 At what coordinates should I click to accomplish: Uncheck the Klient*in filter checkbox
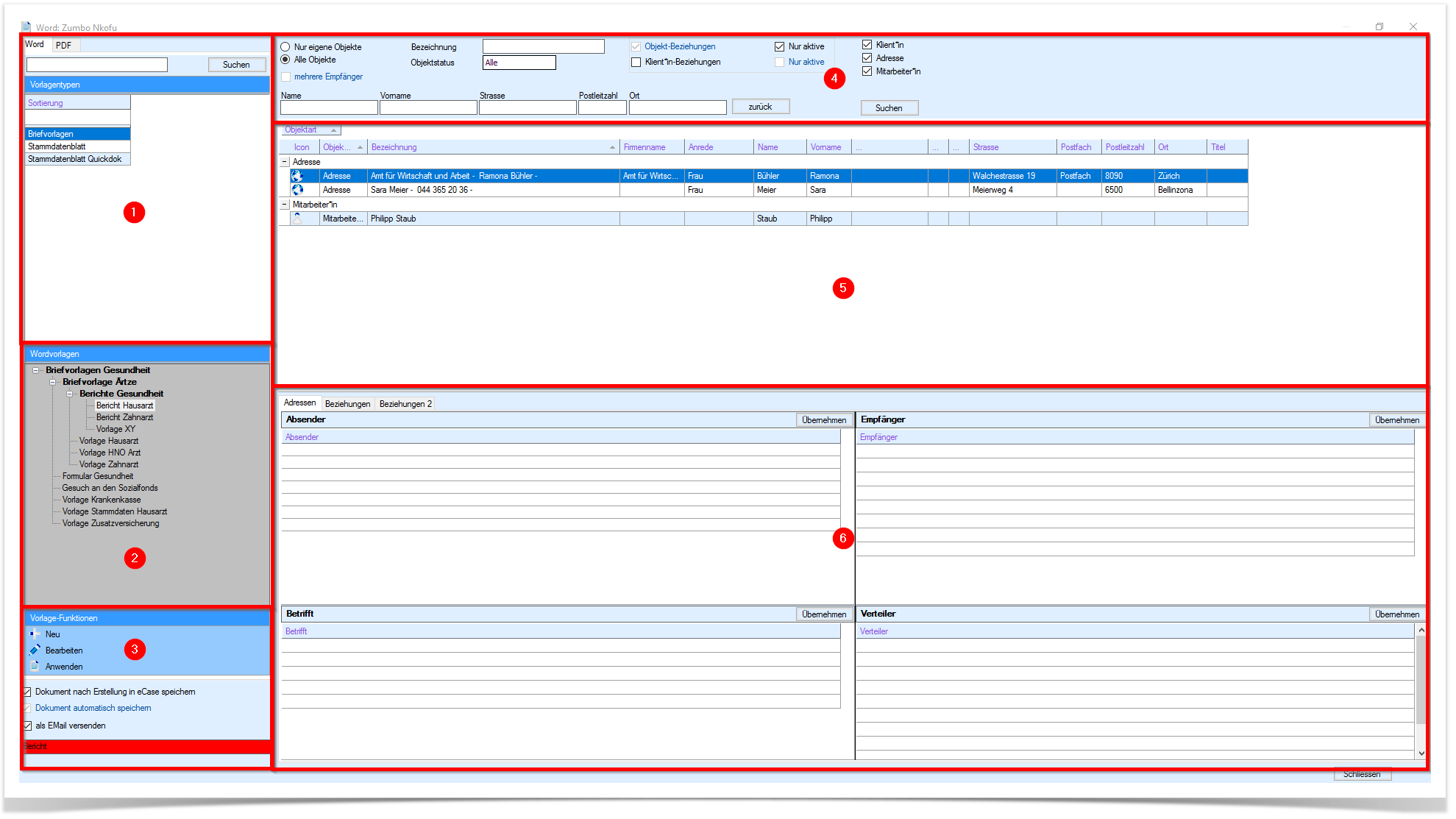(867, 45)
